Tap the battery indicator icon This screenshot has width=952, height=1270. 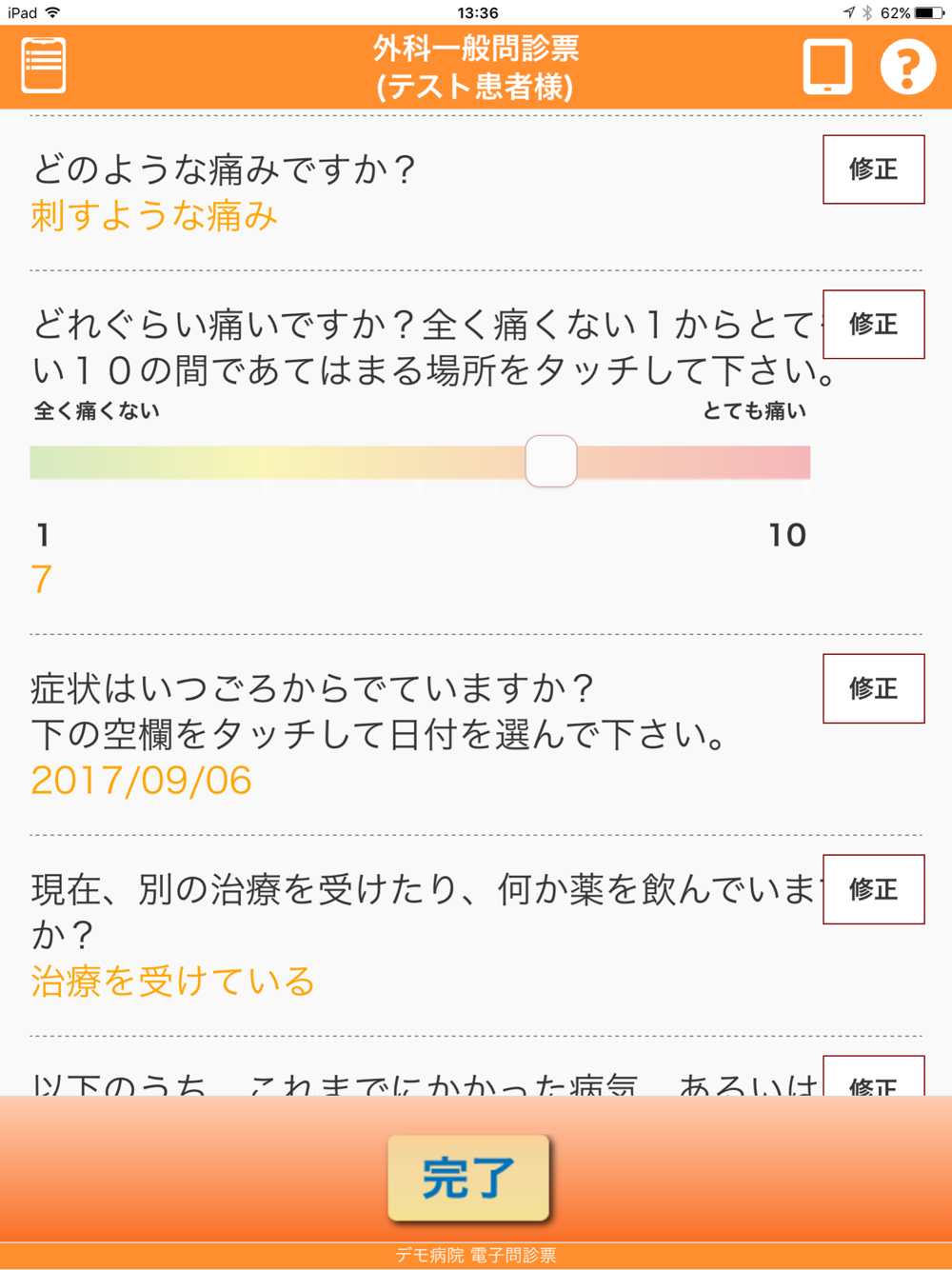click(930, 12)
